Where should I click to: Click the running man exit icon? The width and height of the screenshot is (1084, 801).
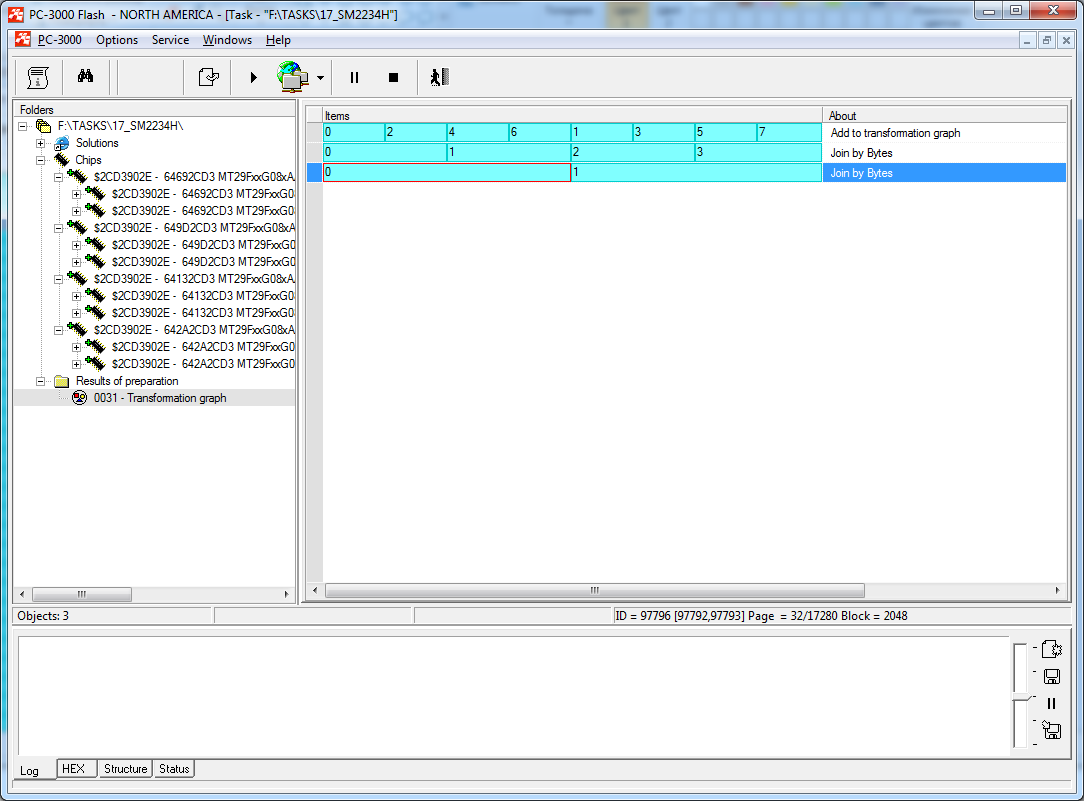(x=440, y=77)
